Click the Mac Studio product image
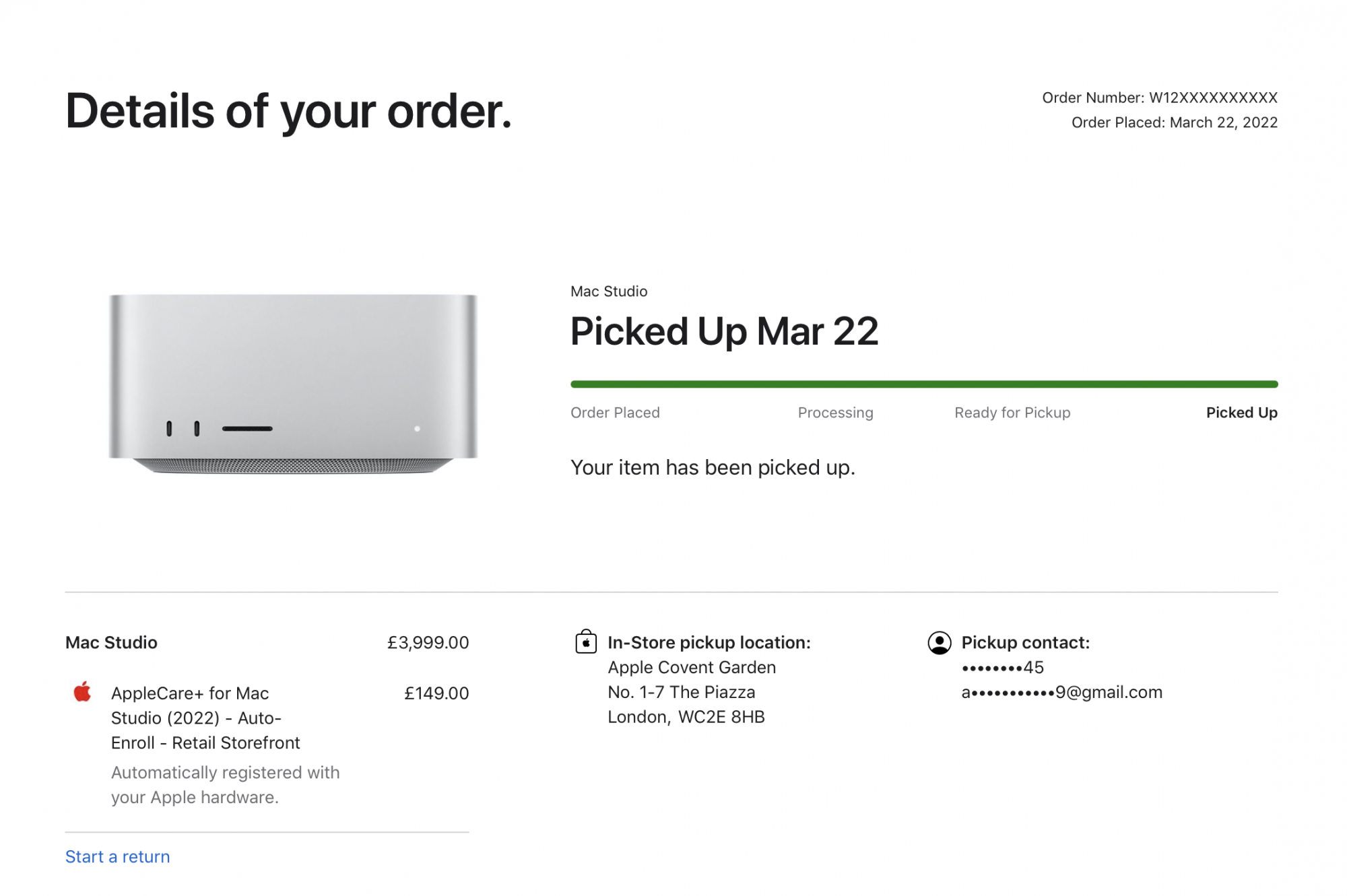This screenshot has height=896, width=1347. point(293,383)
